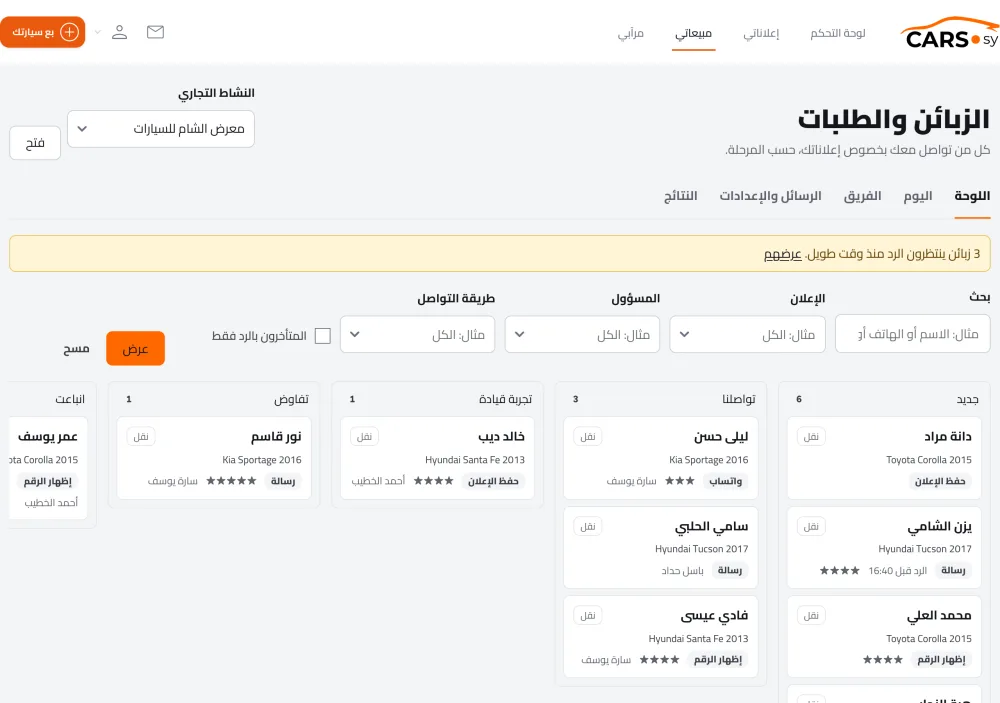Open customer فادي عيسى
Image resolution: width=1000 pixels, height=703 pixels.
click(714, 616)
